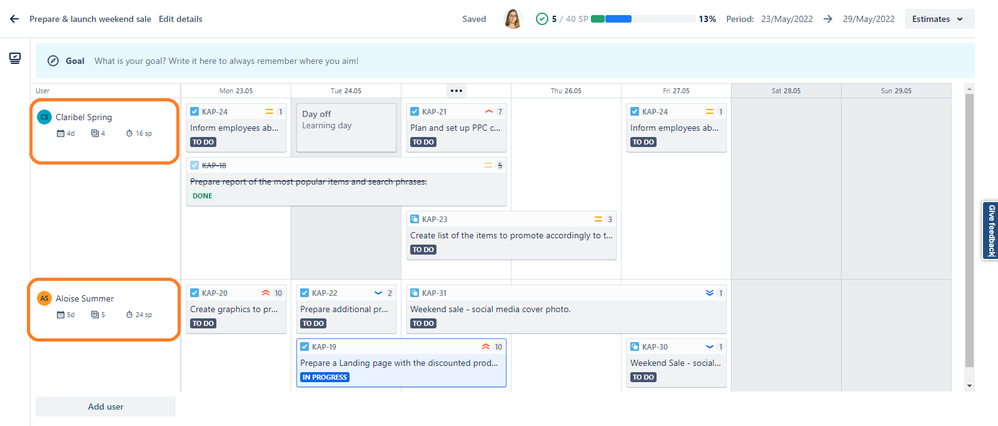Screen dimensions: 998x426
Task: Click TO DO status on KAP-23 card
Action: coord(423,250)
